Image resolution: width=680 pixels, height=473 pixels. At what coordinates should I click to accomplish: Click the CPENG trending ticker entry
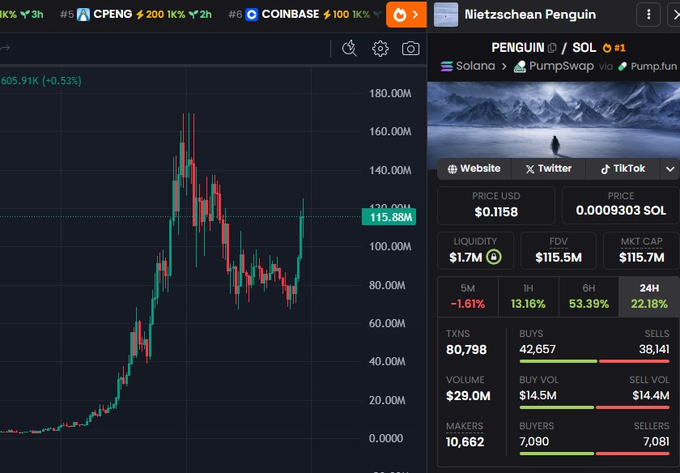(x=136, y=15)
